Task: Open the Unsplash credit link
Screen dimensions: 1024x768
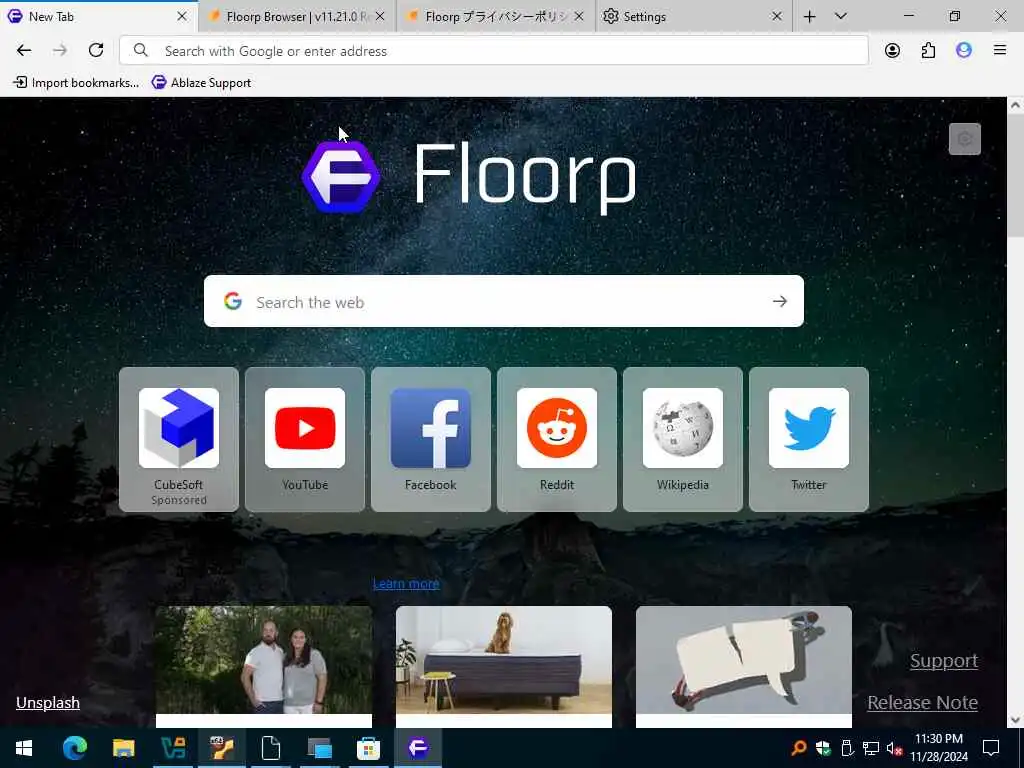Action: click(48, 703)
